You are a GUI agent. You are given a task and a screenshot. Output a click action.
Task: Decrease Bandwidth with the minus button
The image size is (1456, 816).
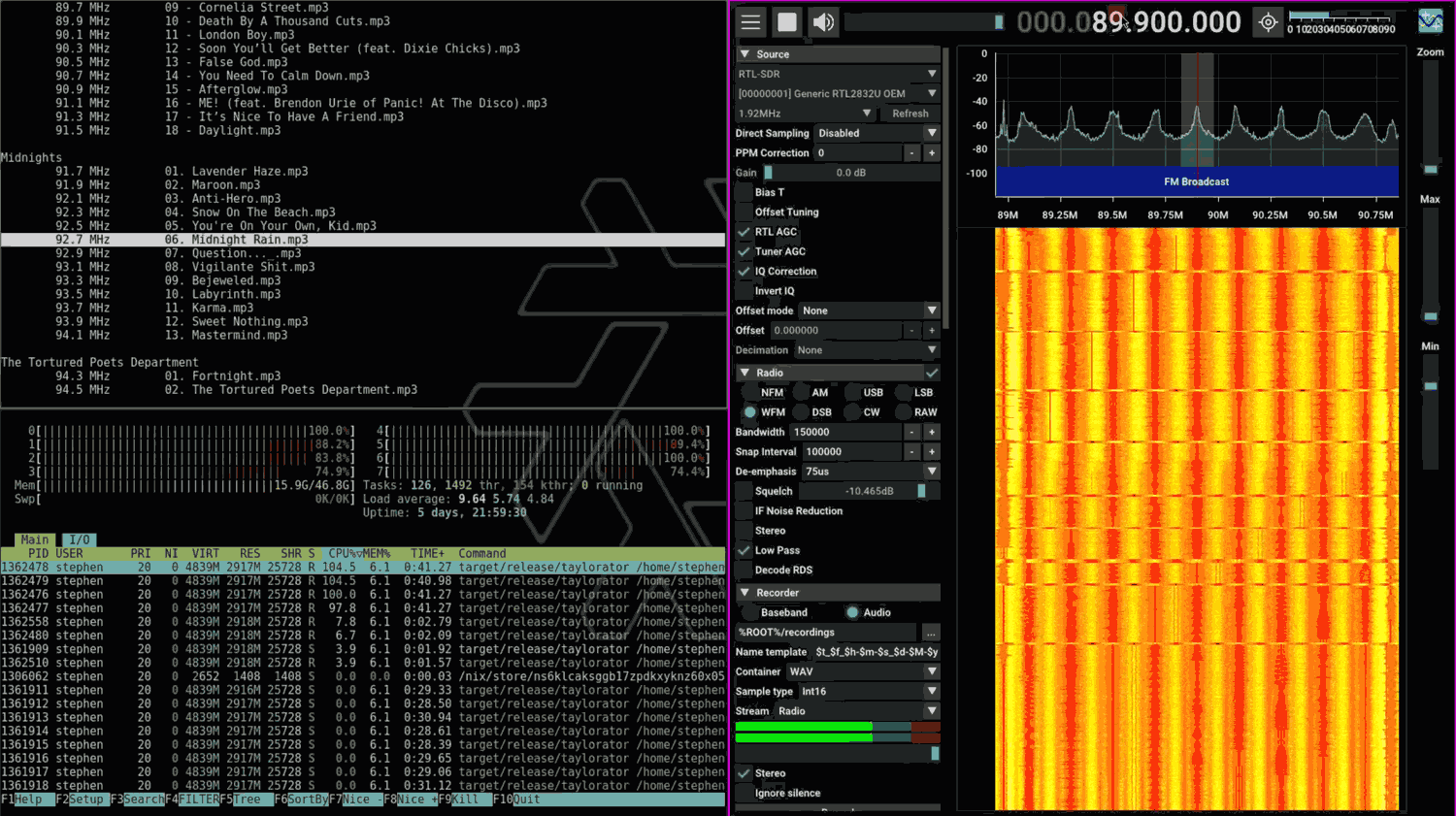911,432
